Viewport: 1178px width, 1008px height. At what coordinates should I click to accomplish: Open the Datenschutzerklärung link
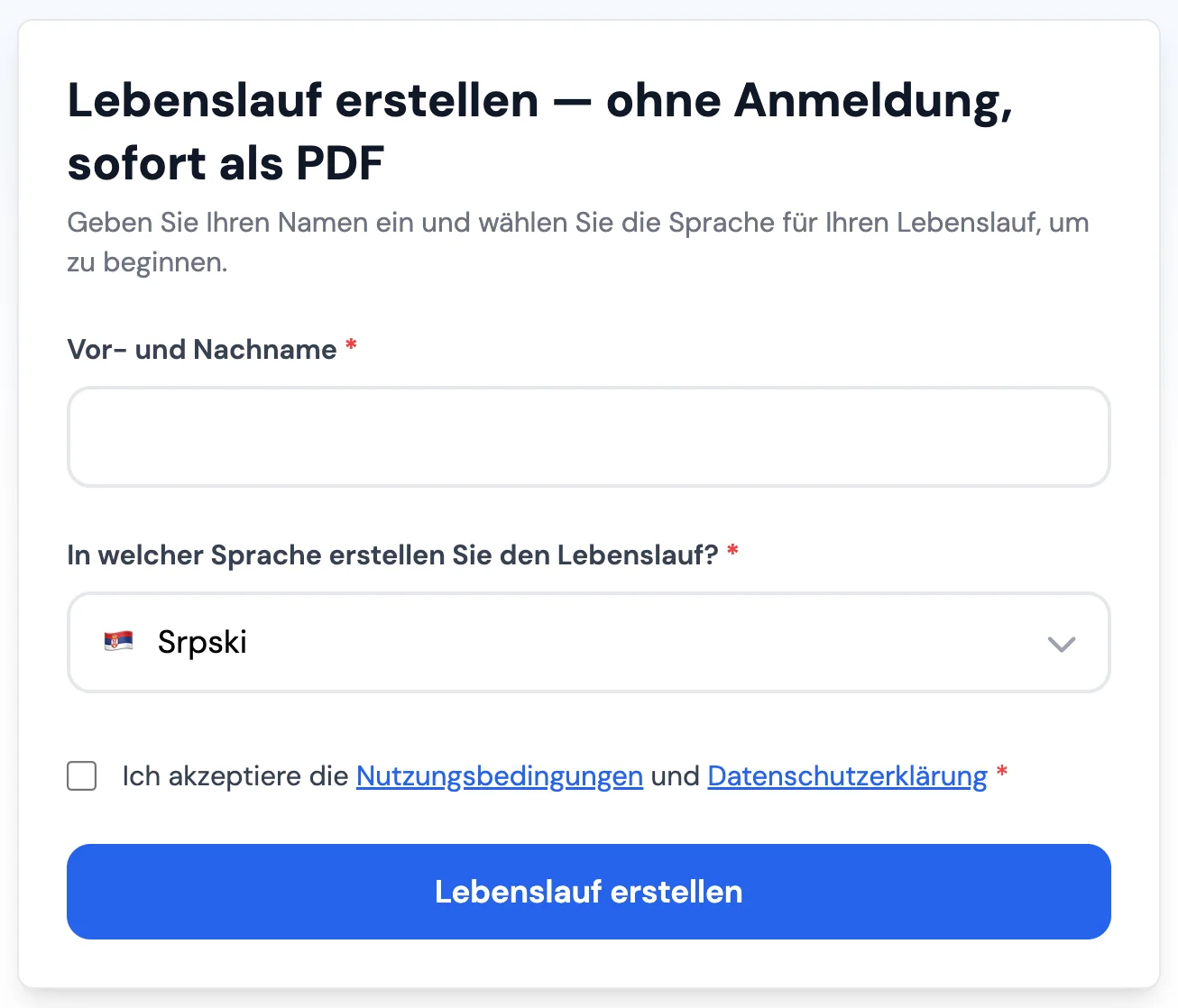[846, 775]
